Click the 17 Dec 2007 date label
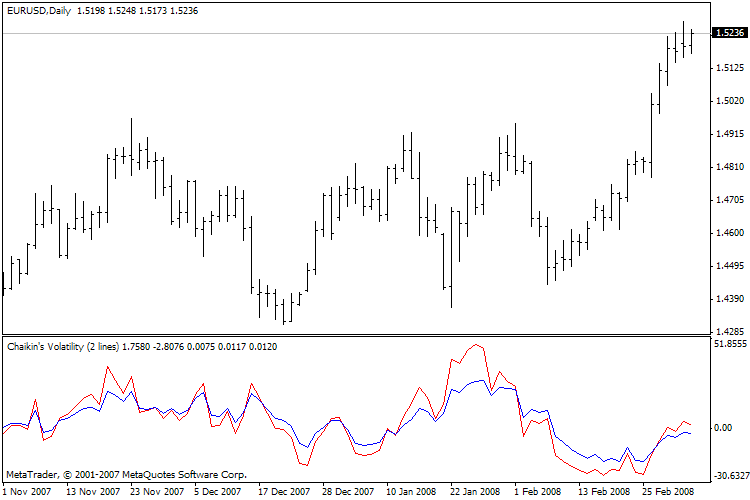 pyautogui.click(x=284, y=491)
